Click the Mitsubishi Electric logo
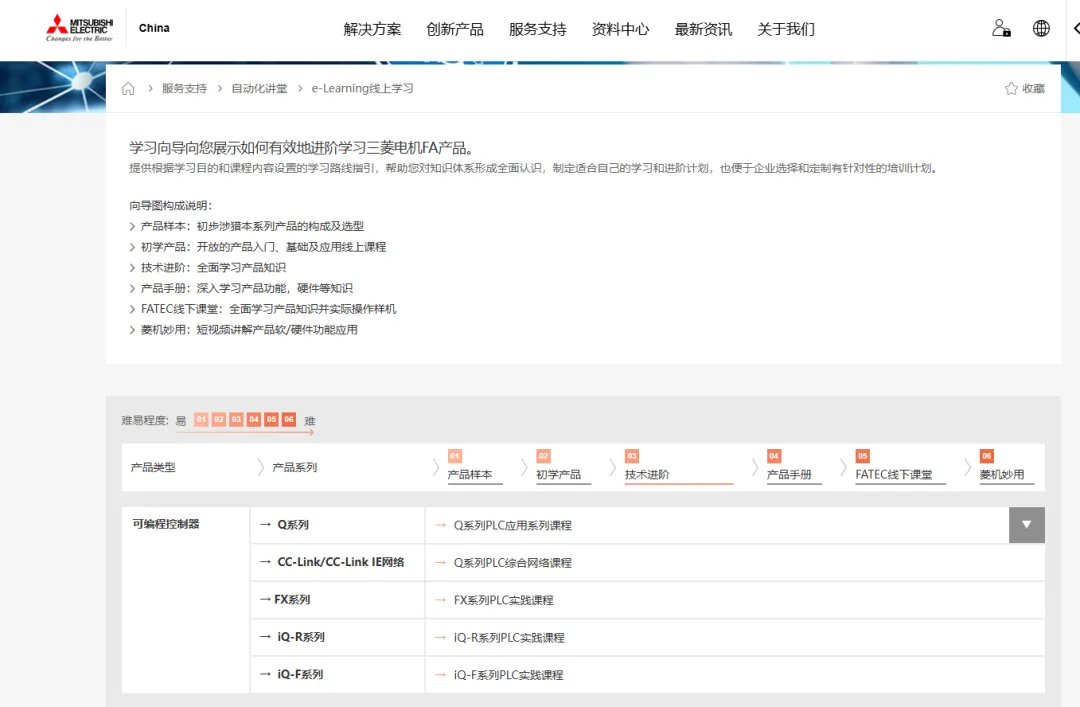 click(x=79, y=28)
